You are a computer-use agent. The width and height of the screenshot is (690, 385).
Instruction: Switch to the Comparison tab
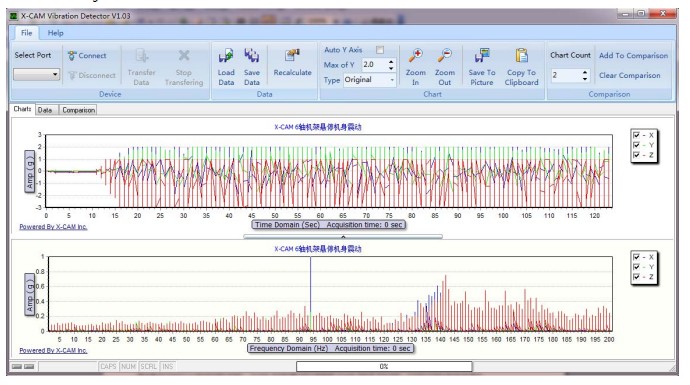click(x=78, y=110)
